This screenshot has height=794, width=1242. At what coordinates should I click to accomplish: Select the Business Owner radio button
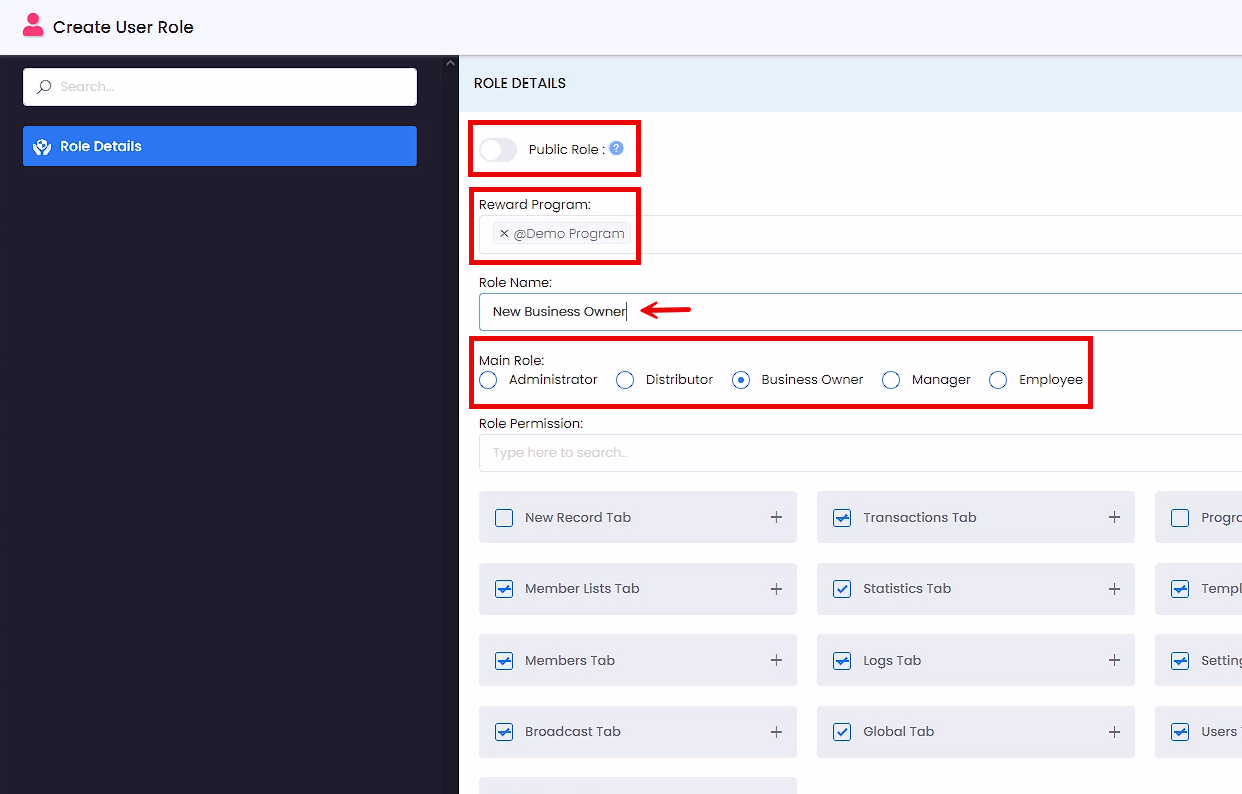point(741,380)
